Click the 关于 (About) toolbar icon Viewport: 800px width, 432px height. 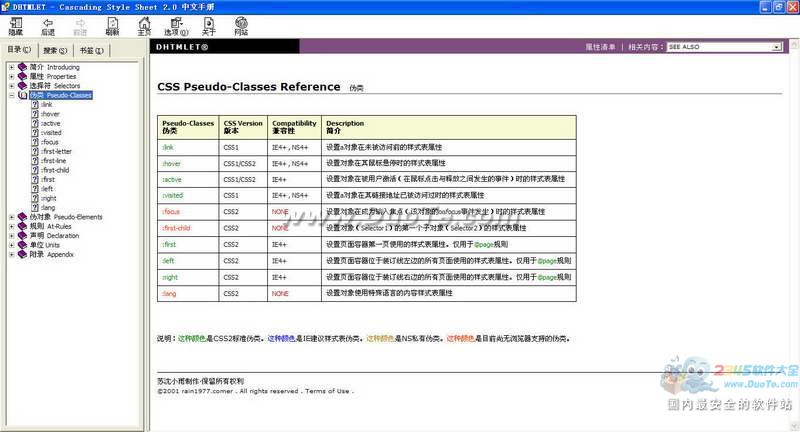(x=209, y=21)
